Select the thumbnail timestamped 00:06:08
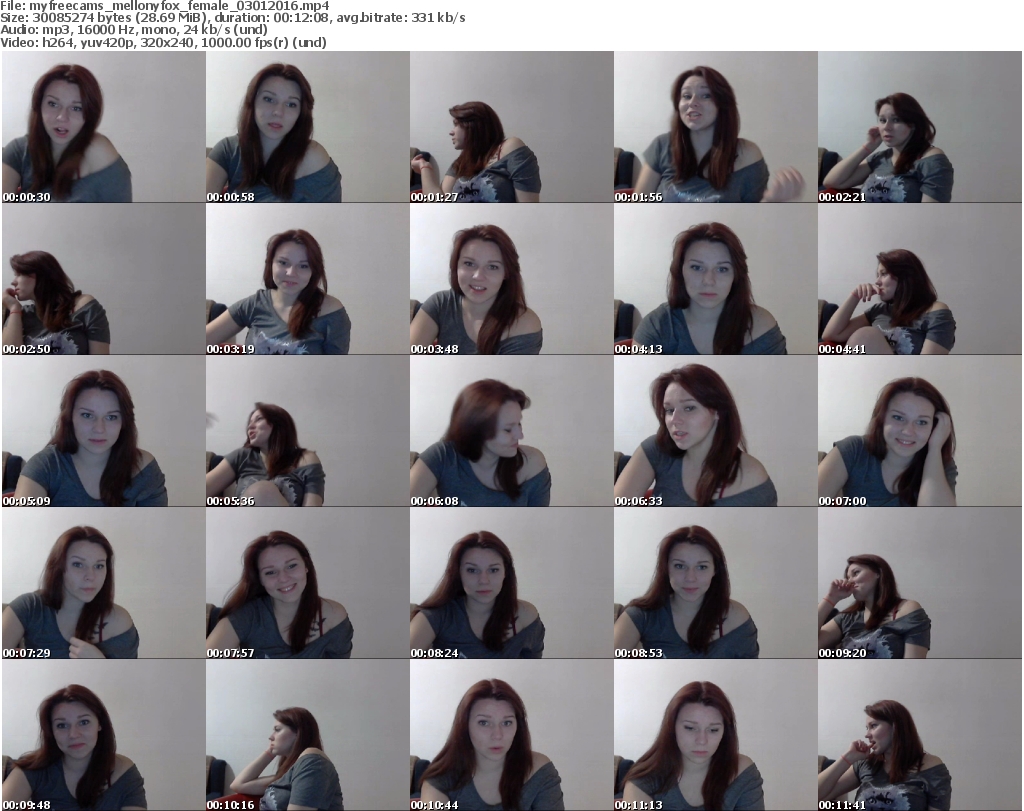The height and width of the screenshot is (811, 1024). pos(511,431)
